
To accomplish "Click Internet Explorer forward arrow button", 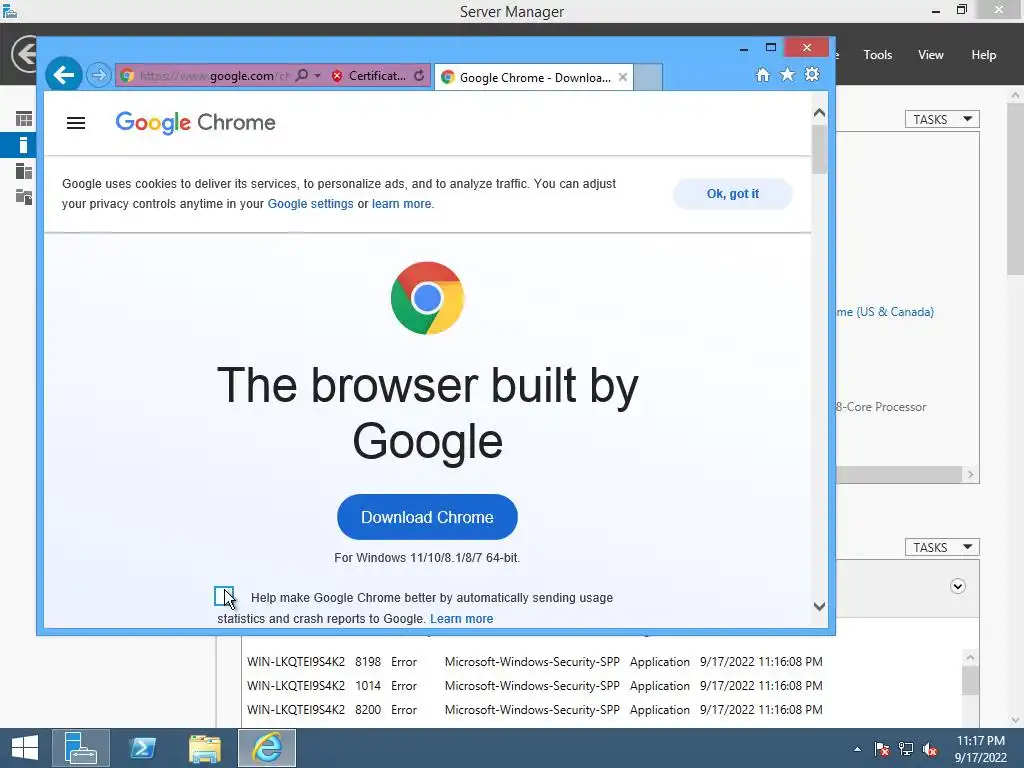I will click(x=99, y=75).
